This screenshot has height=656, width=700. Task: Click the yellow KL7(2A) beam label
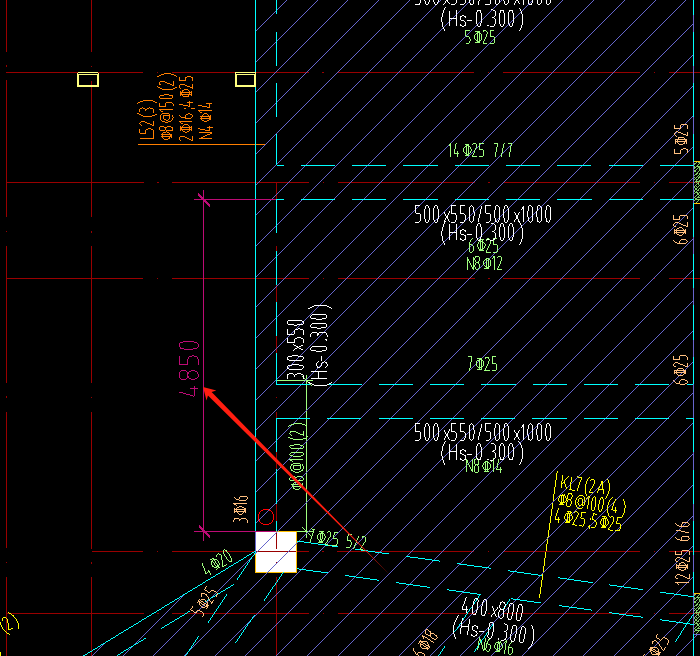585,485
